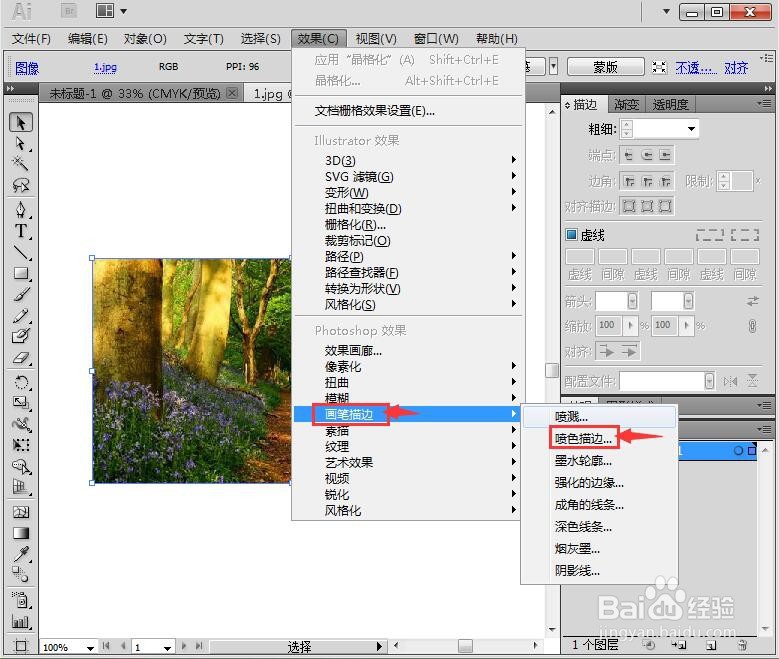Viewport: 779px width, 659px height.
Task: Open the first arrowhead start dropdown
Action: pyautogui.click(x=632, y=301)
